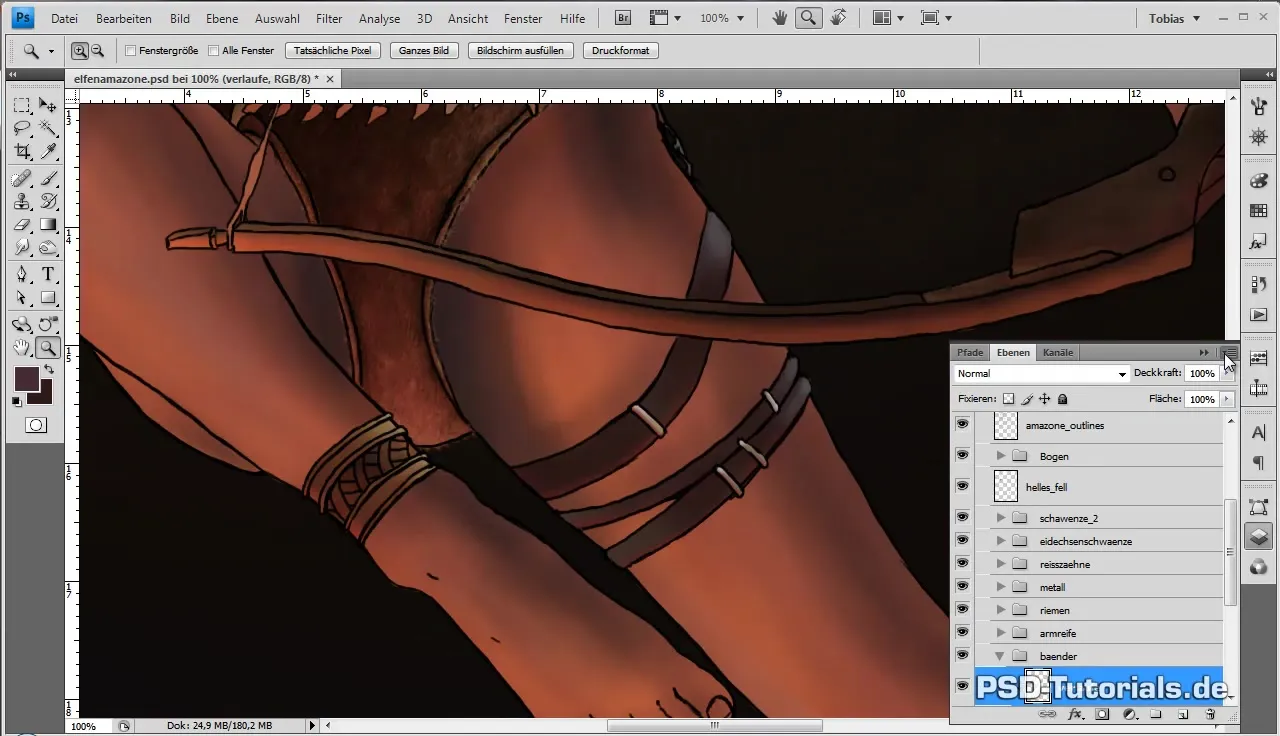
Task: Open the Datei menu
Action: (64, 19)
